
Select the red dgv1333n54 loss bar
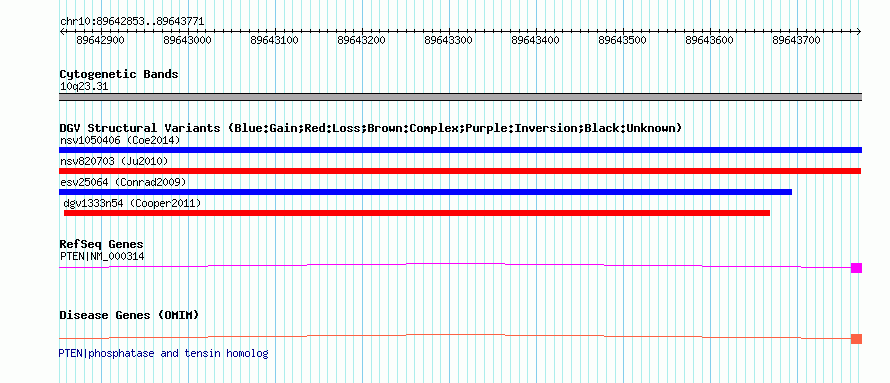pyautogui.click(x=417, y=213)
